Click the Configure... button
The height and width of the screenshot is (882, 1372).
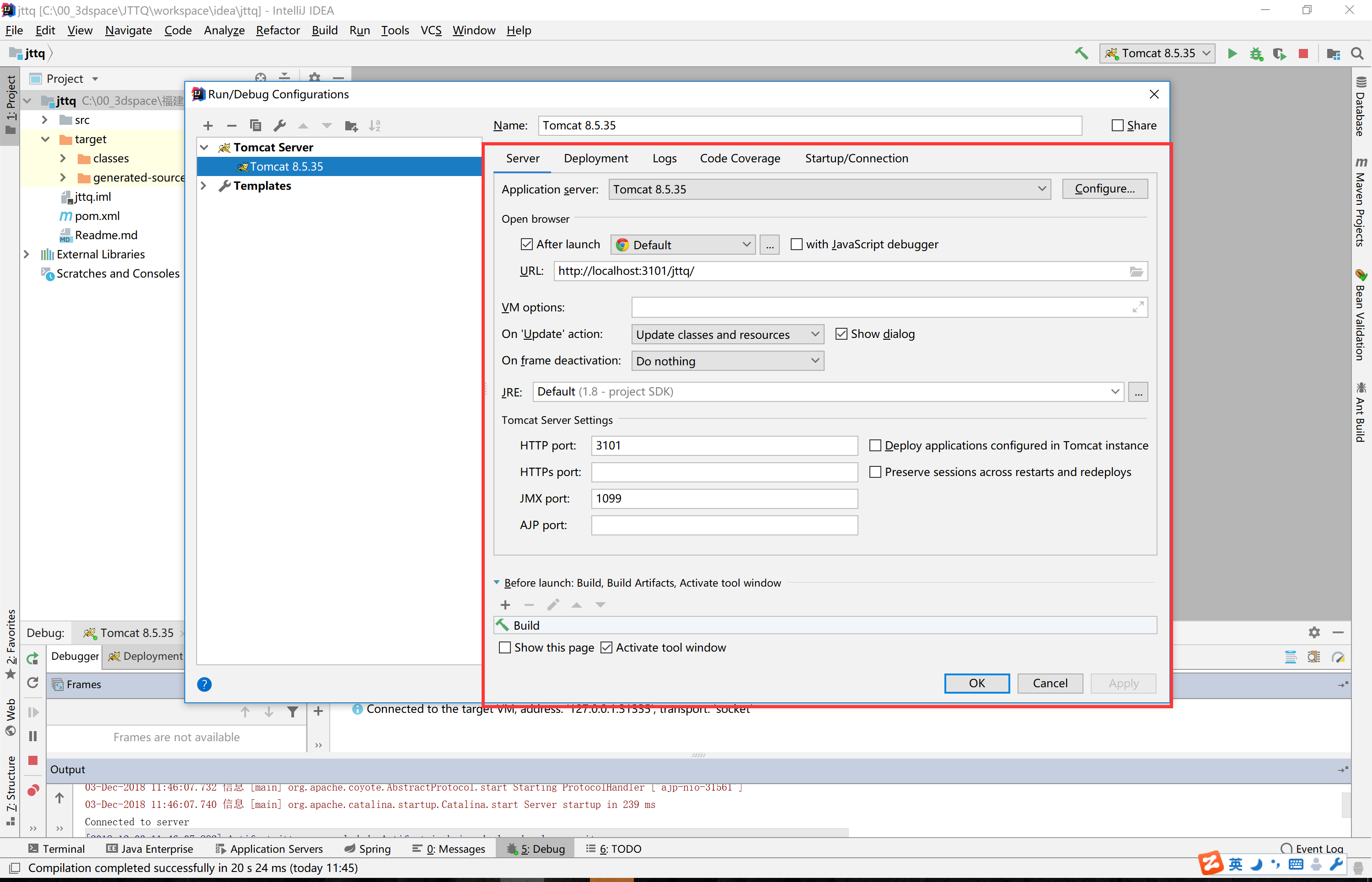pos(1104,189)
